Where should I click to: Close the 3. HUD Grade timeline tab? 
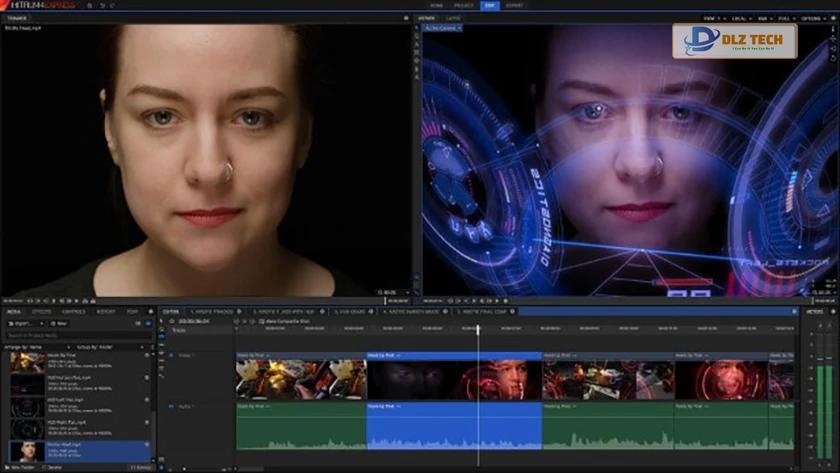[x=371, y=311]
